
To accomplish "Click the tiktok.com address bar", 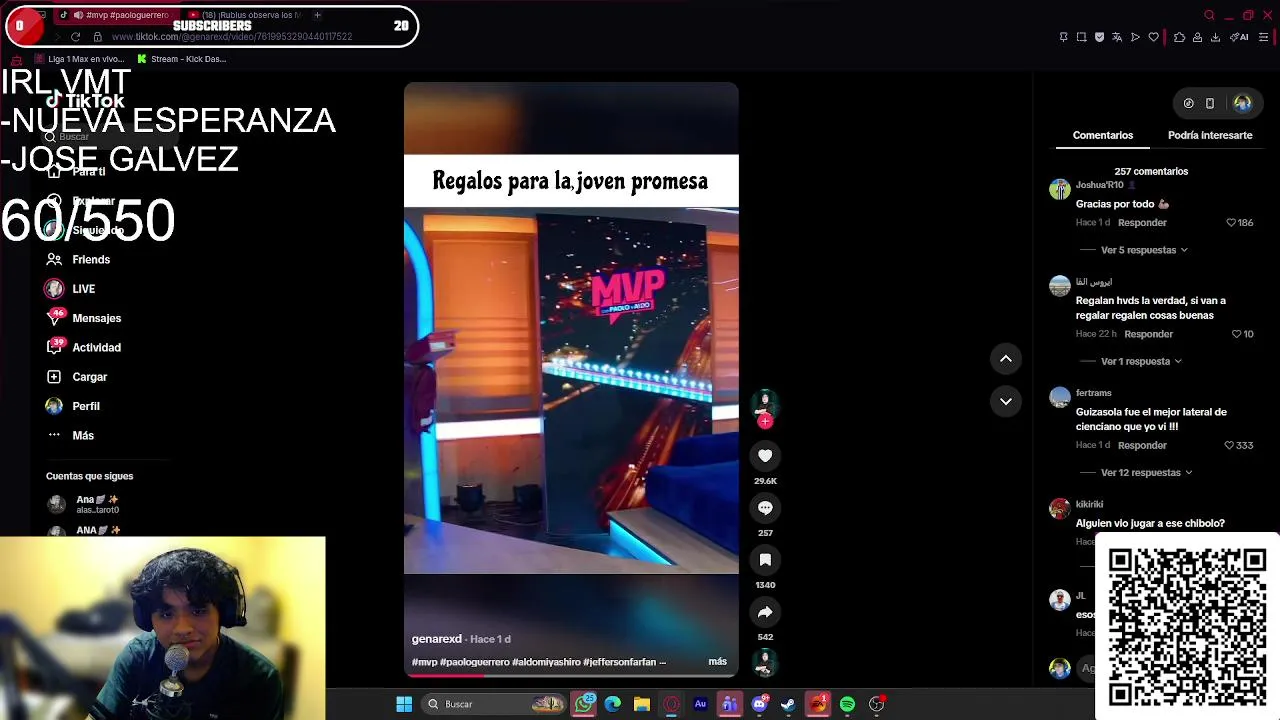I will [232, 37].
